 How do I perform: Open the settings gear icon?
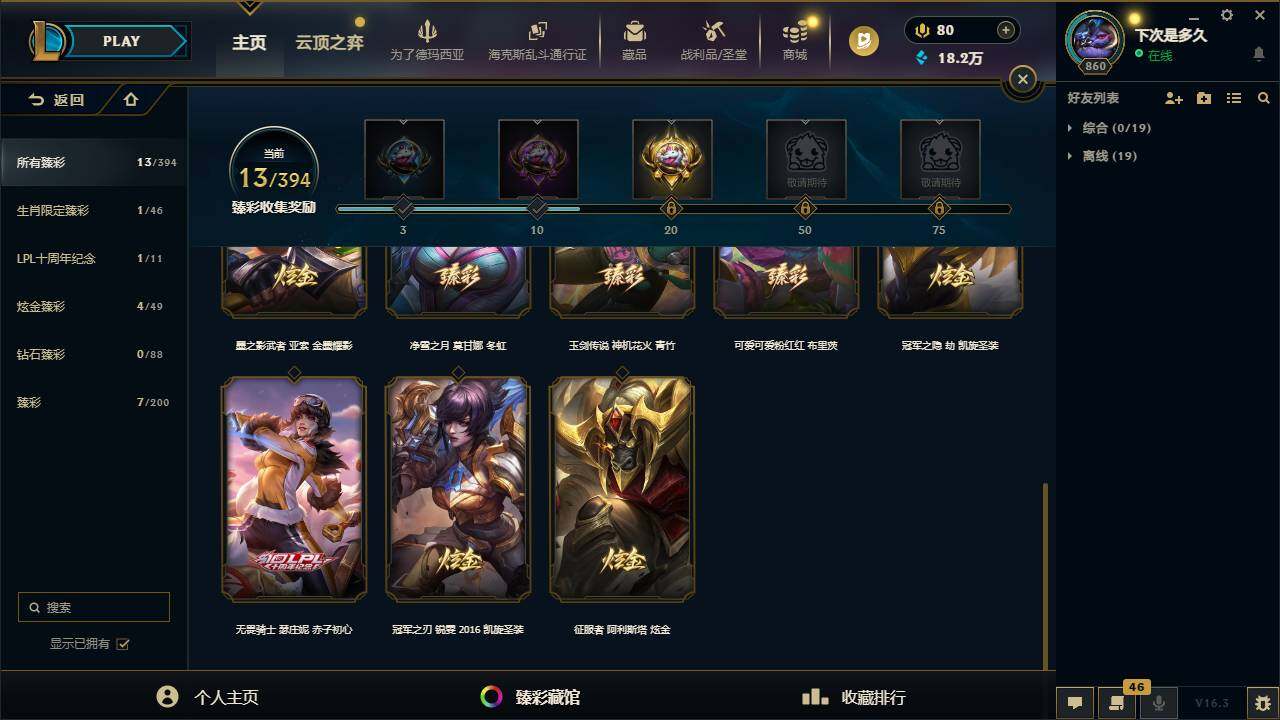(x=1227, y=15)
